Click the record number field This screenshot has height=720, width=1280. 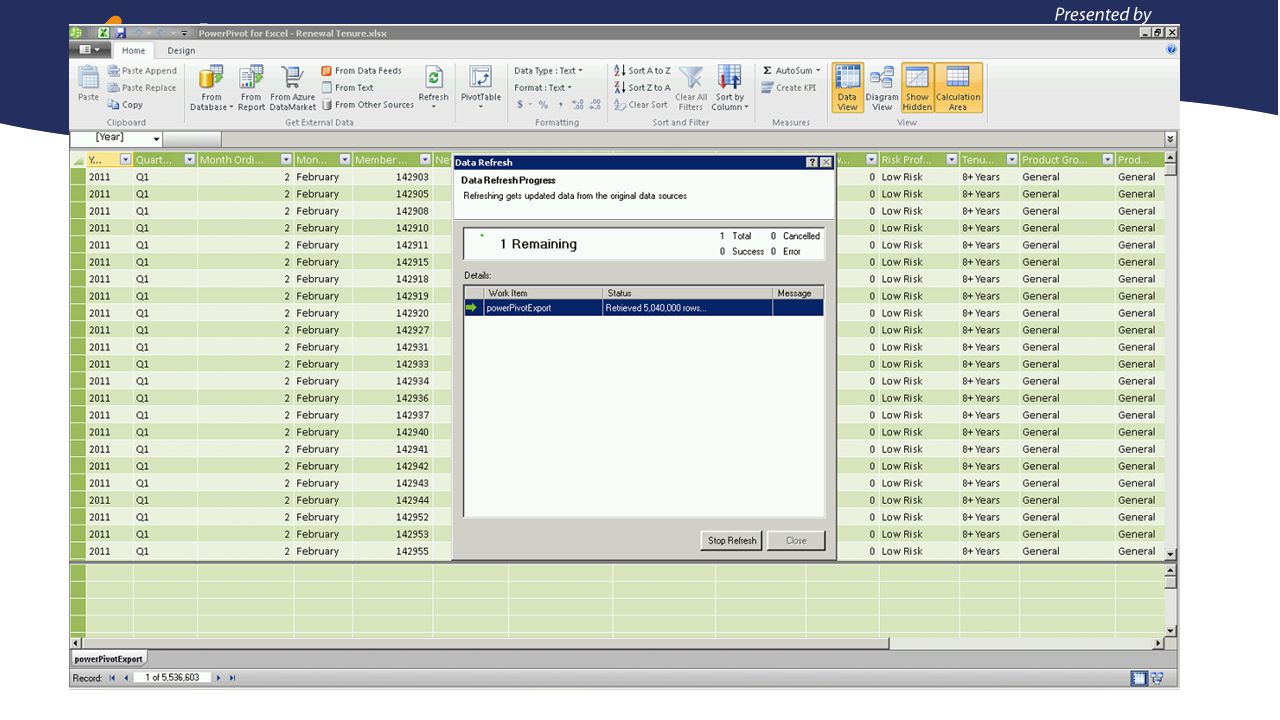(x=172, y=678)
